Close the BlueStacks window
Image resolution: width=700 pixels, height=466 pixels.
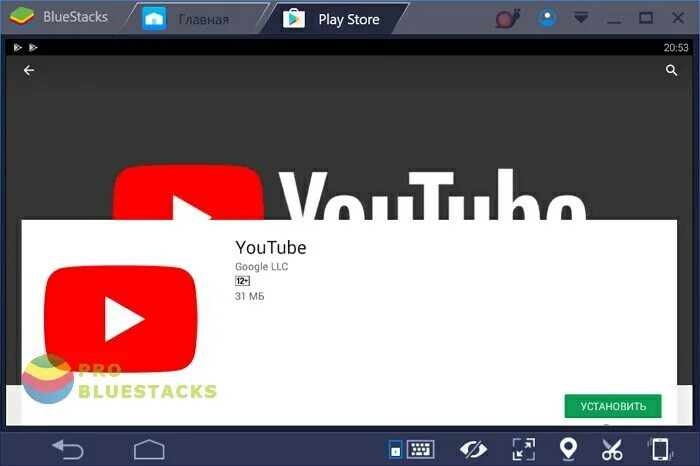[x=678, y=18]
